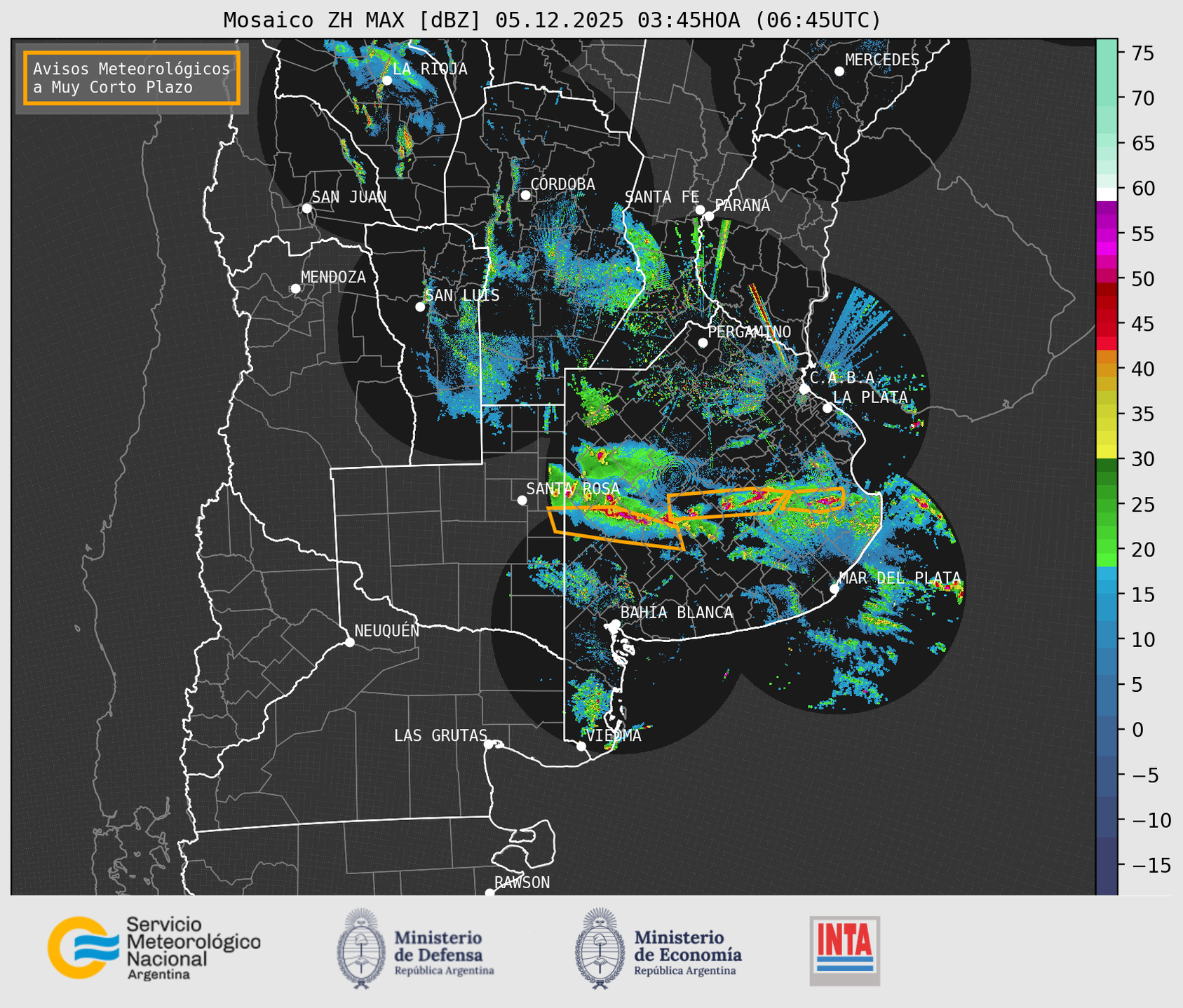Screen dimensions: 1183x1008
Task: Click the 60 tick label on the dBZ scale
Action: [x=1142, y=189]
